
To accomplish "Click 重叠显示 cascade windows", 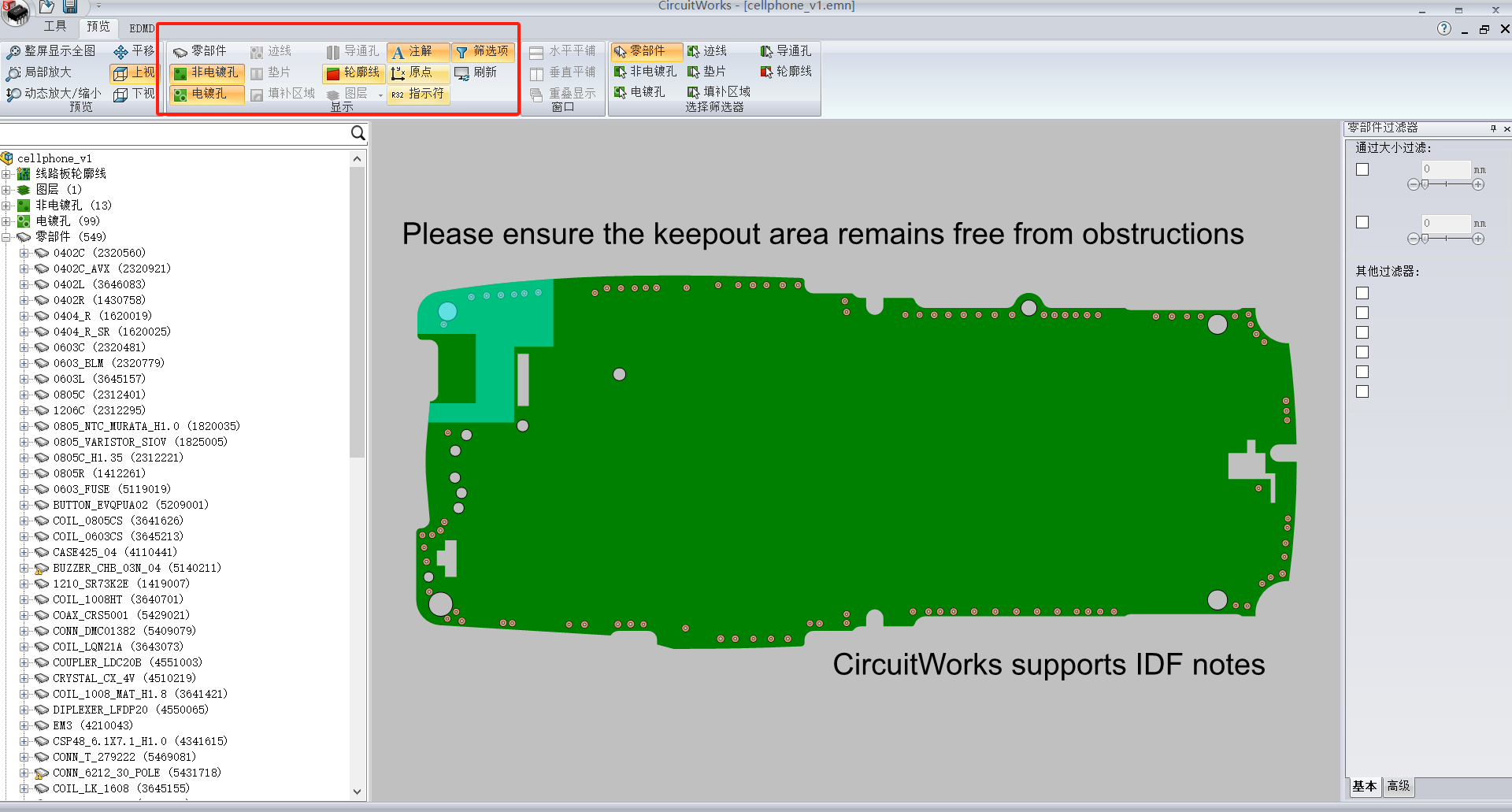I will click(562, 94).
